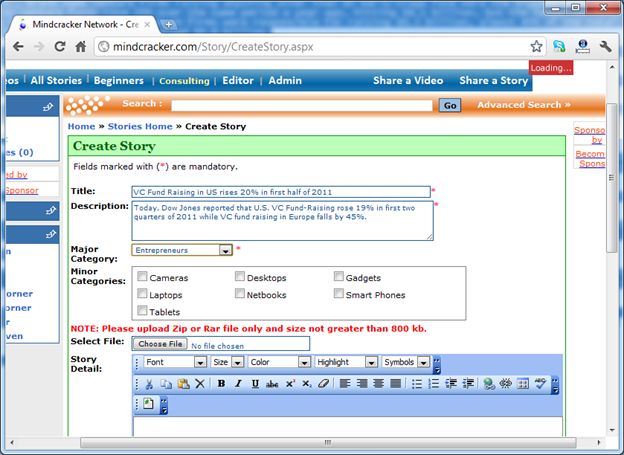Check the Tablets minor category

coord(142,310)
